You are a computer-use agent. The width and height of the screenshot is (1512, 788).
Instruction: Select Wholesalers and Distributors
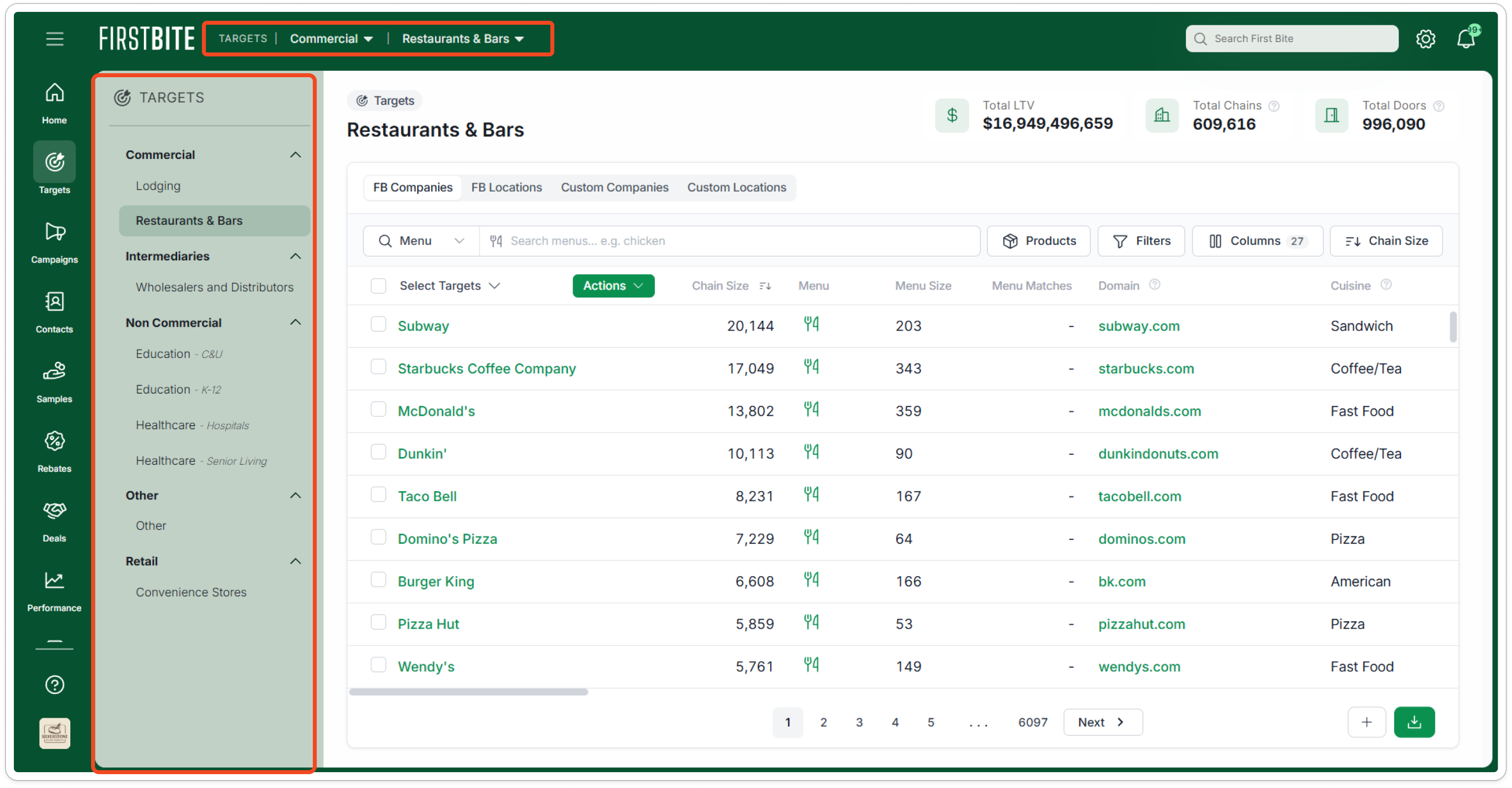214,287
